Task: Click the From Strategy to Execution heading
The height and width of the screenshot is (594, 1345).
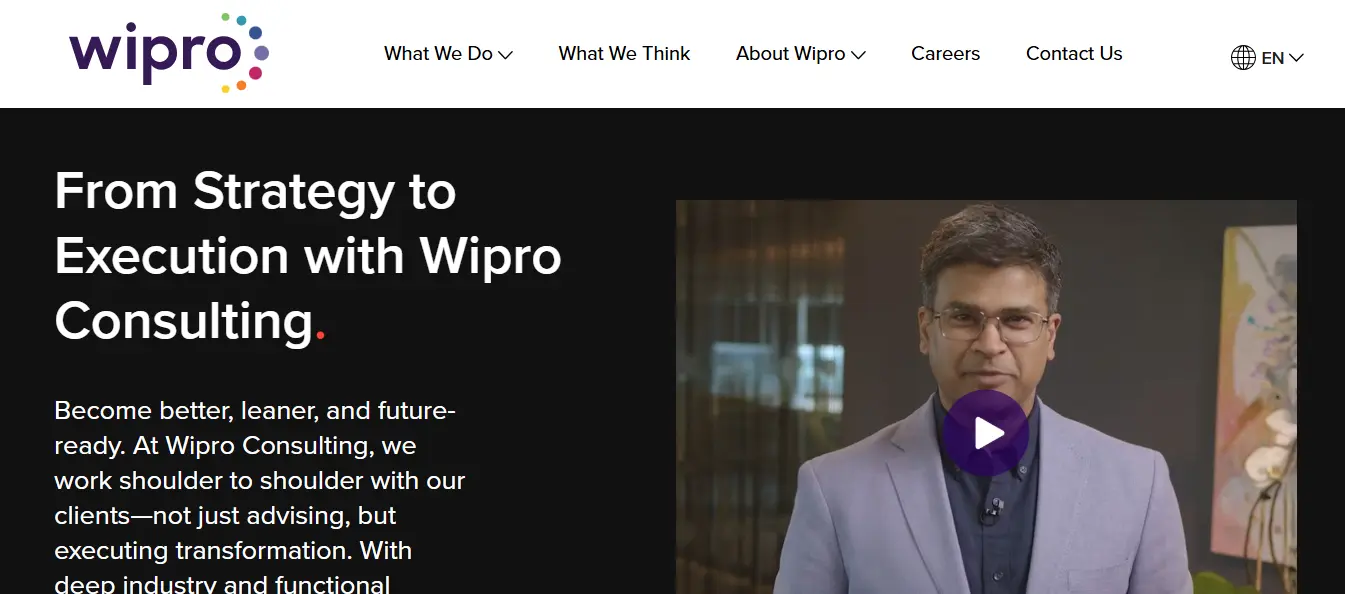Action: click(308, 256)
